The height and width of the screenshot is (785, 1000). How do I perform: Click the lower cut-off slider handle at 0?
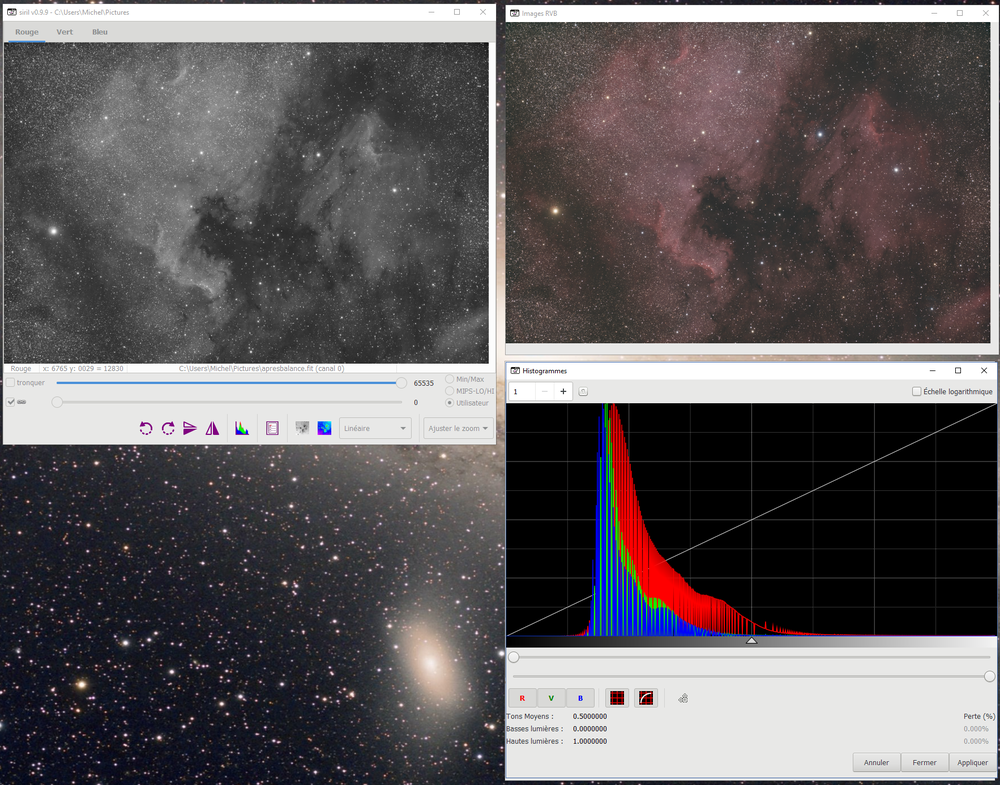tap(57, 402)
